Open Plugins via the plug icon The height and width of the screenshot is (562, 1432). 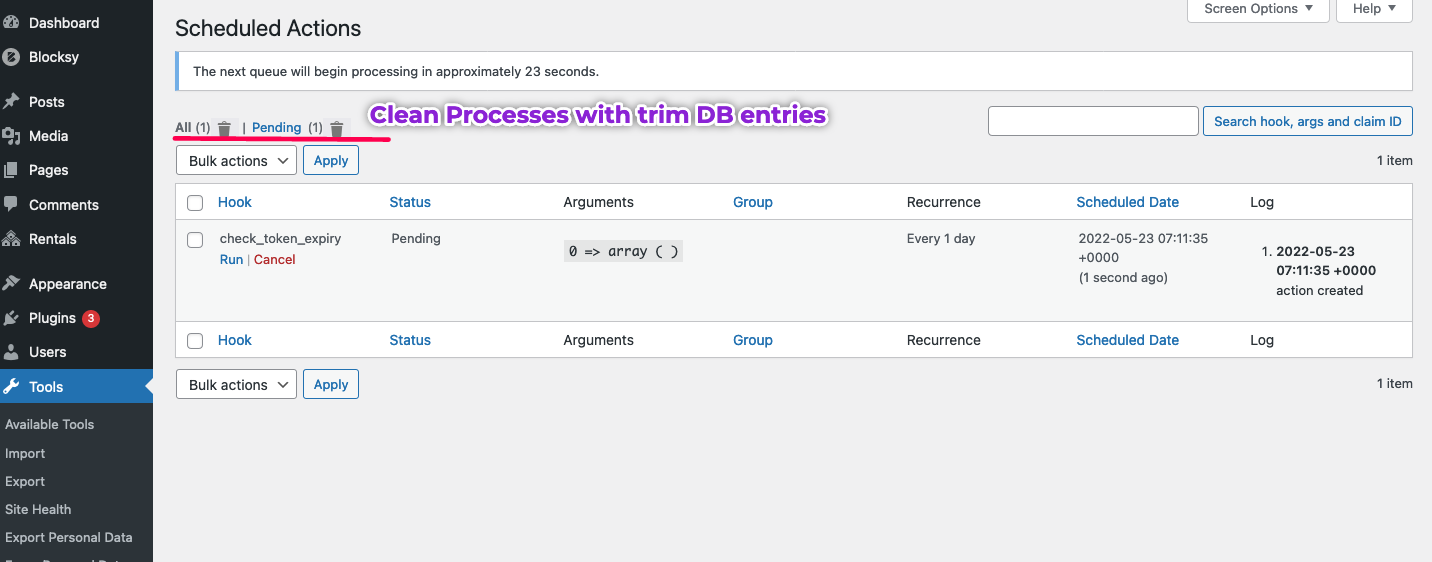[12, 318]
